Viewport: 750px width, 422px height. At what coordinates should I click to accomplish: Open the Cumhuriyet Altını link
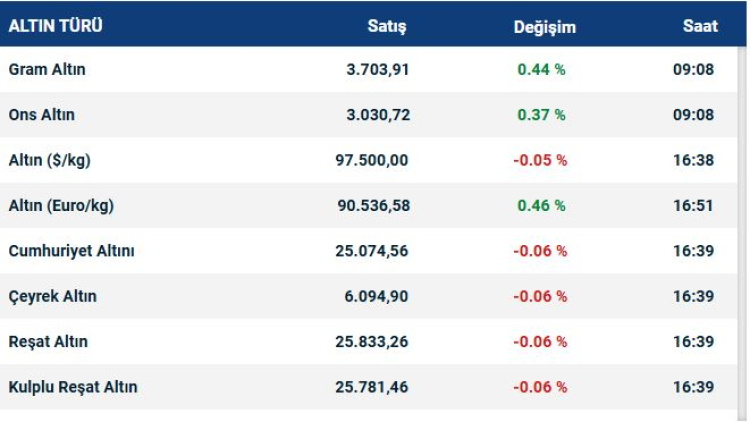click(x=71, y=251)
